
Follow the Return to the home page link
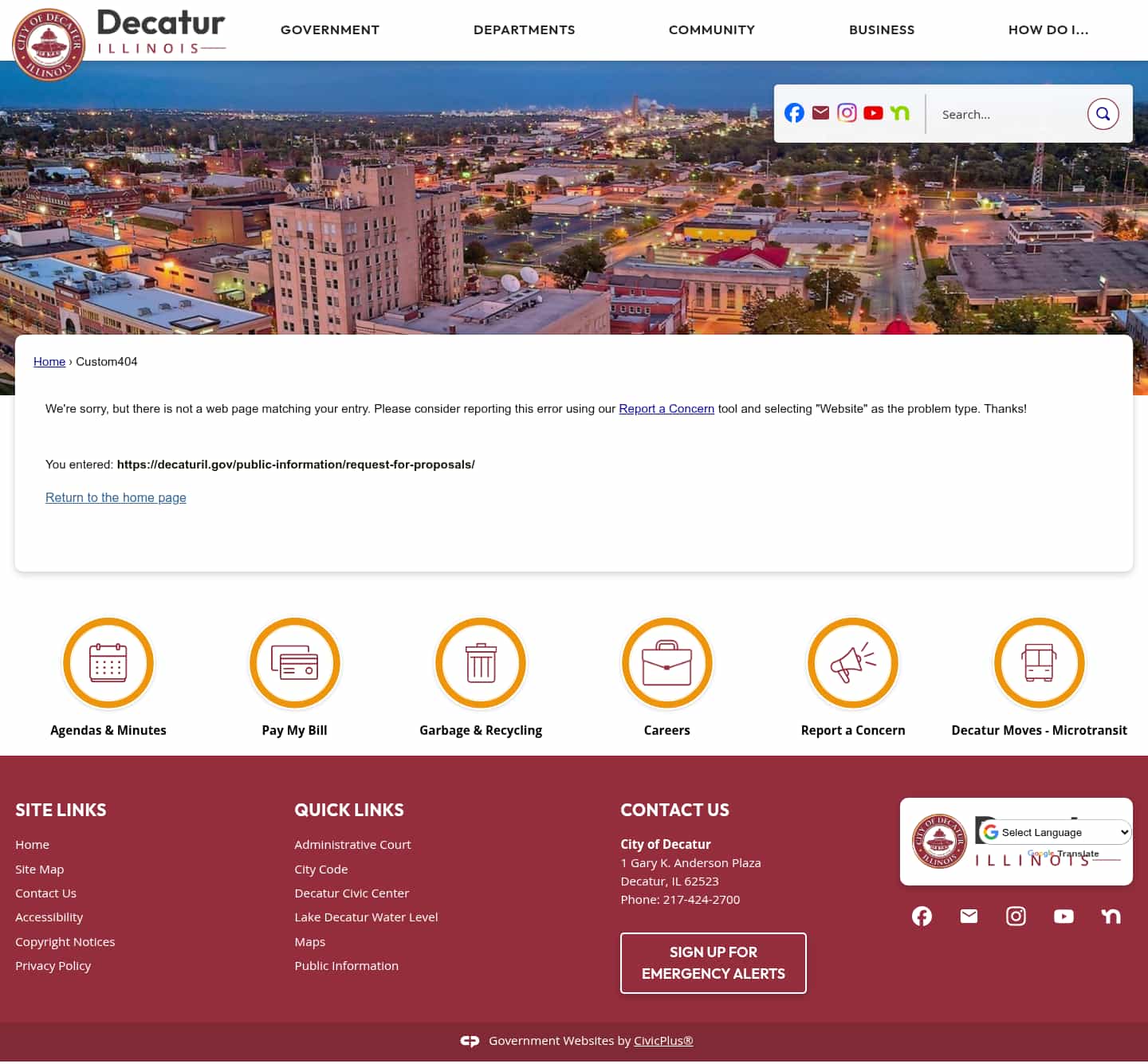tap(116, 497)
